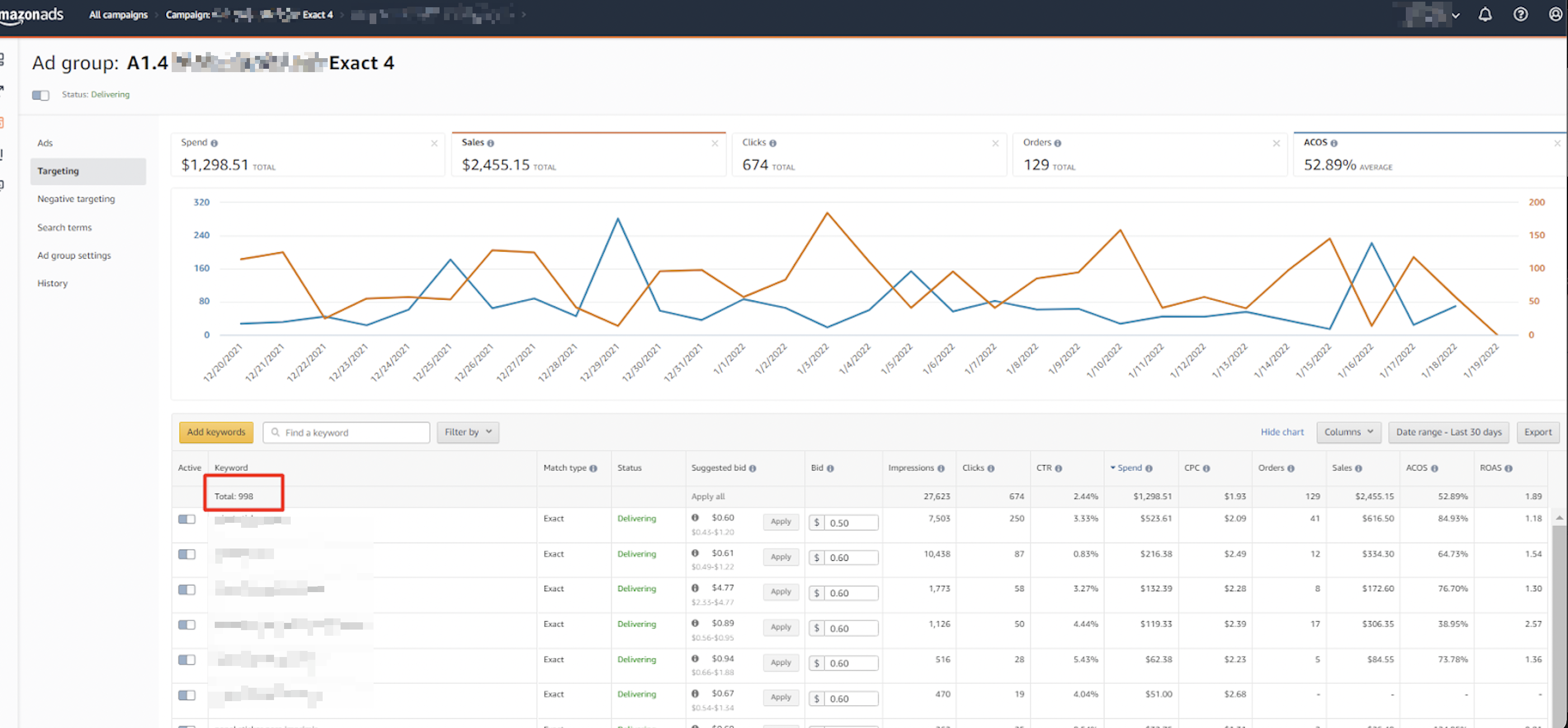Viewport: 1568px width, 728px height.
Task: Click the Impressions column info icon
Action: pos(942,468)
